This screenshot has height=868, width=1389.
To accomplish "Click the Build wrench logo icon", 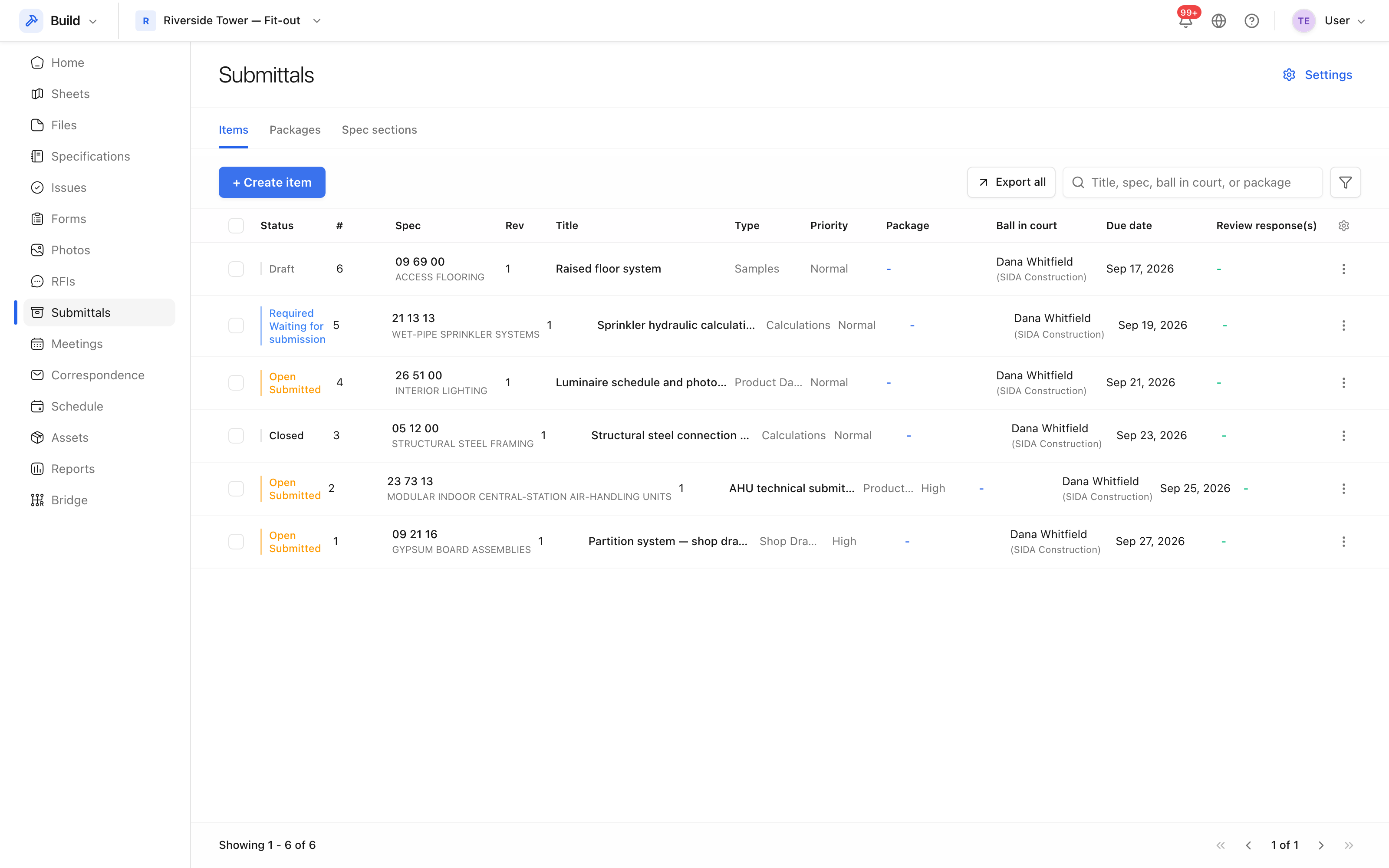I will click(31, 21).
